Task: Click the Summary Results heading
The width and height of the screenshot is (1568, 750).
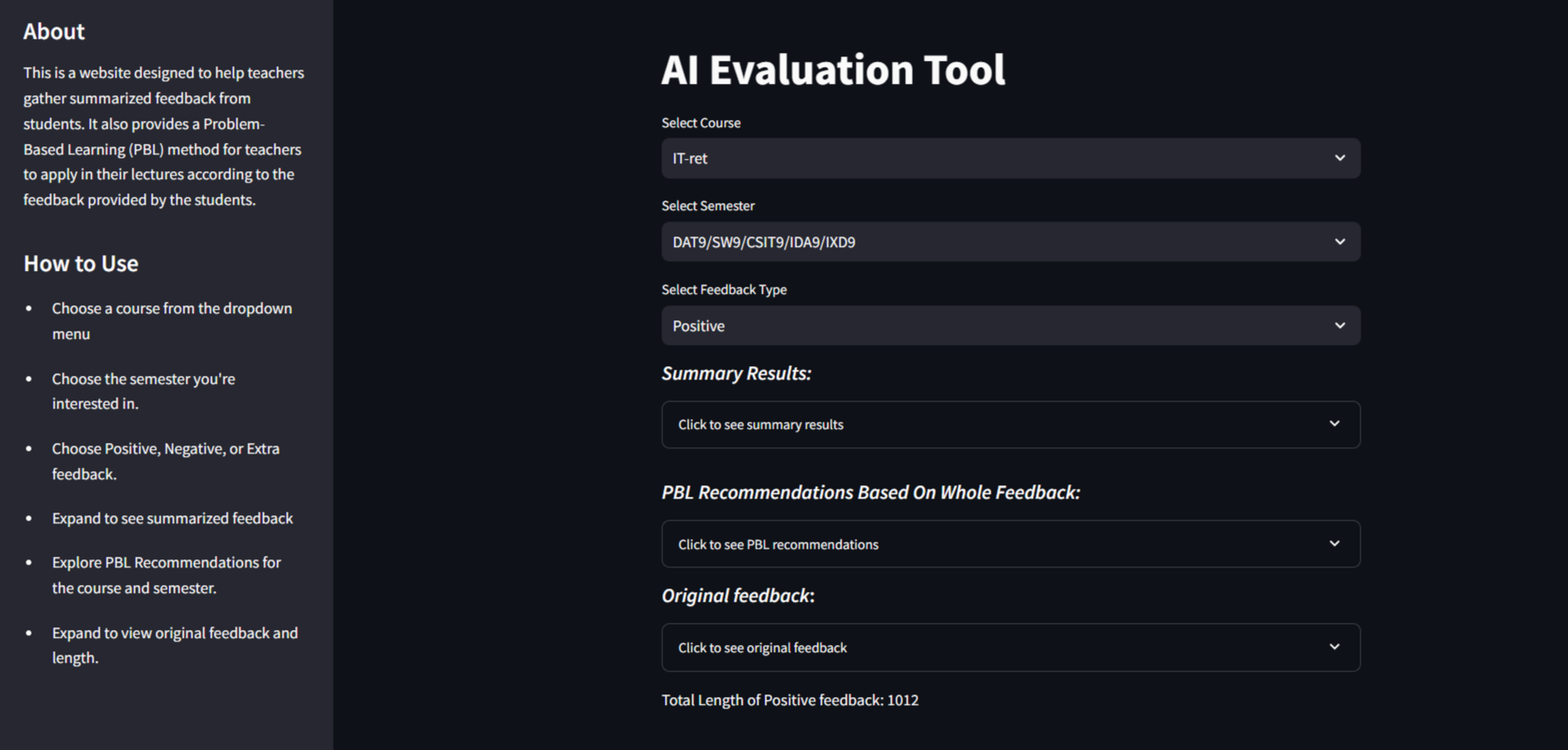Action: [736, 373]
